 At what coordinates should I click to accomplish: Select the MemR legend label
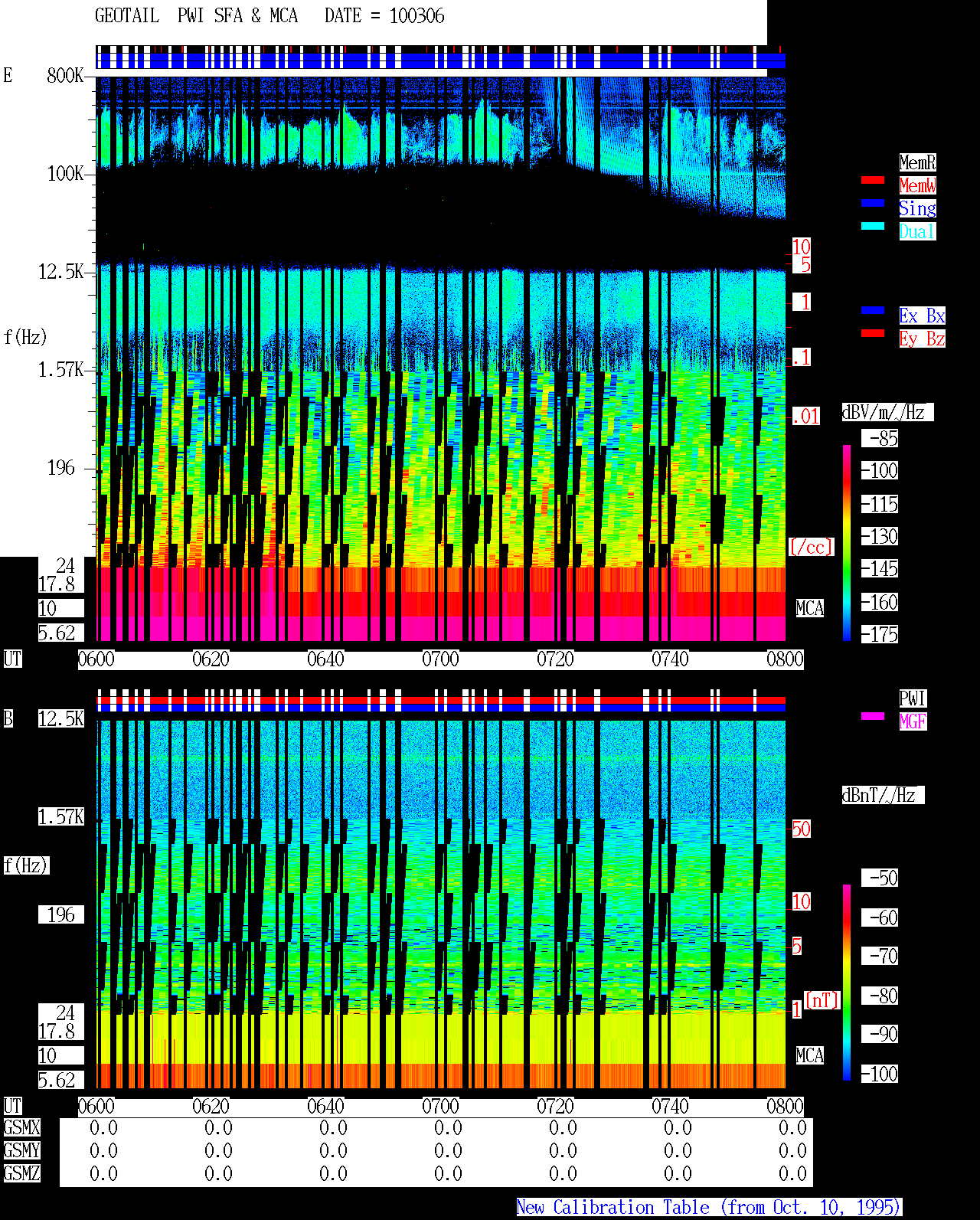click(917, 162)
